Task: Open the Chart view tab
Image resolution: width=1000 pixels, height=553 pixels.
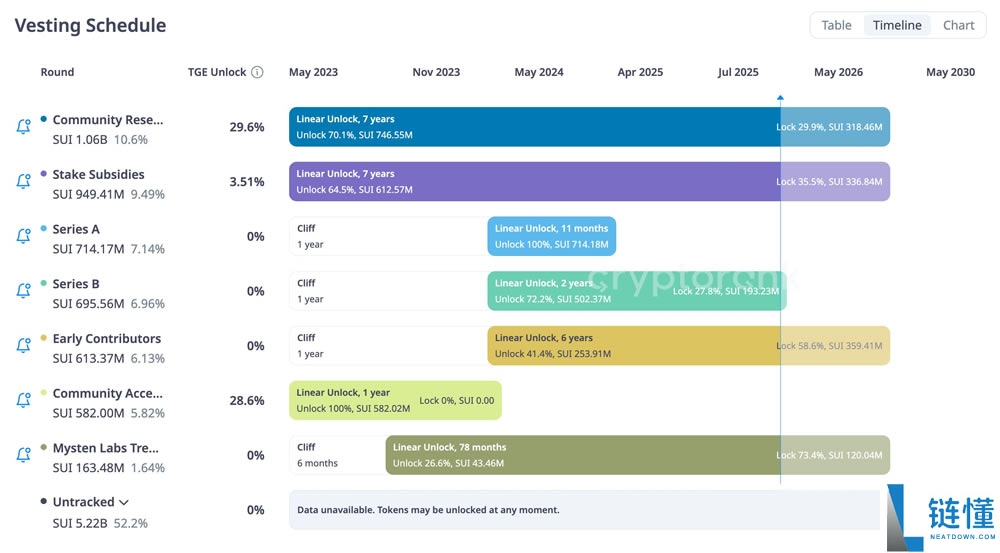Action: pyautogui.click(x=958, y=25)
